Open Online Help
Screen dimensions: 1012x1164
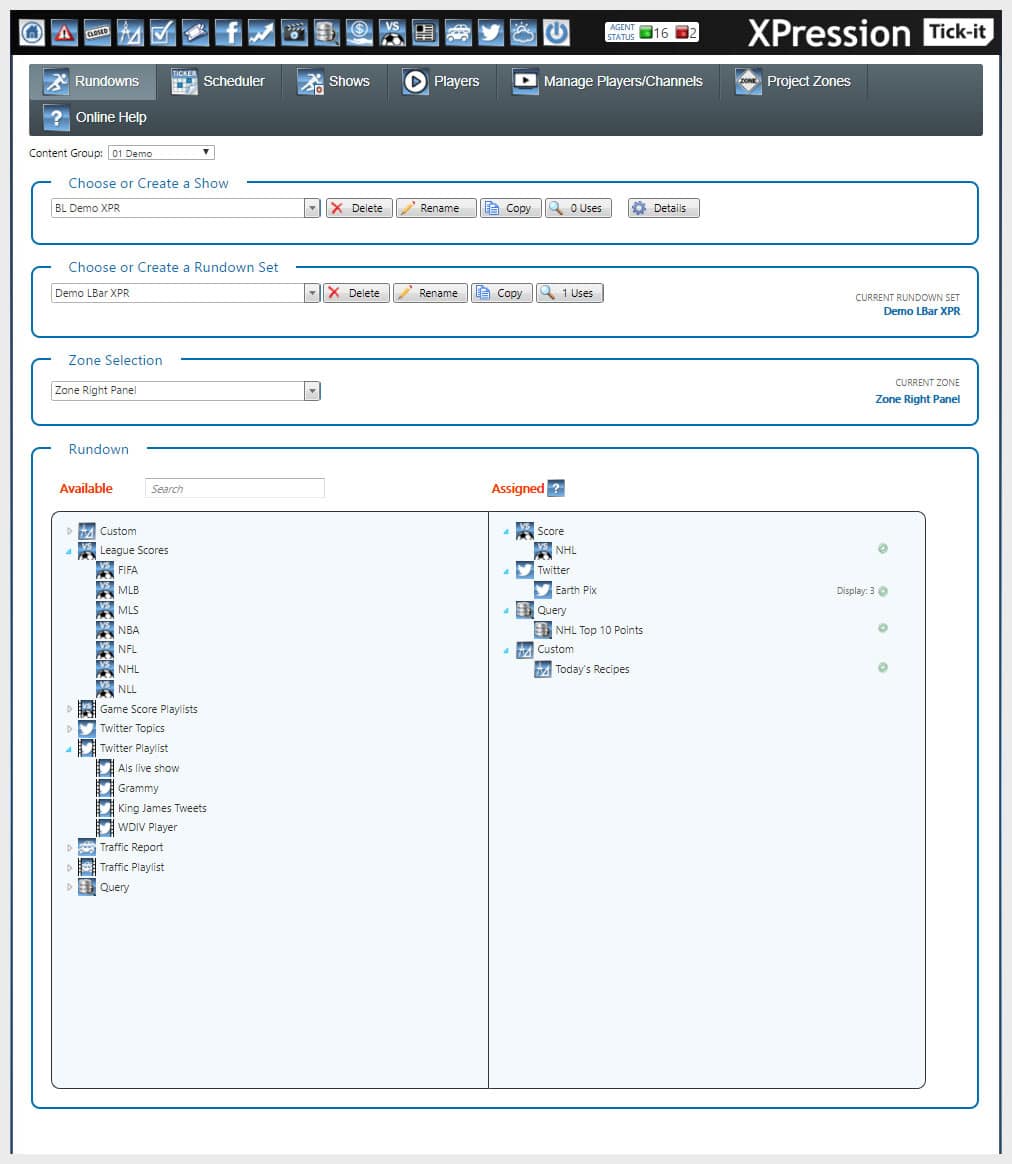click(x=95, y=117)
